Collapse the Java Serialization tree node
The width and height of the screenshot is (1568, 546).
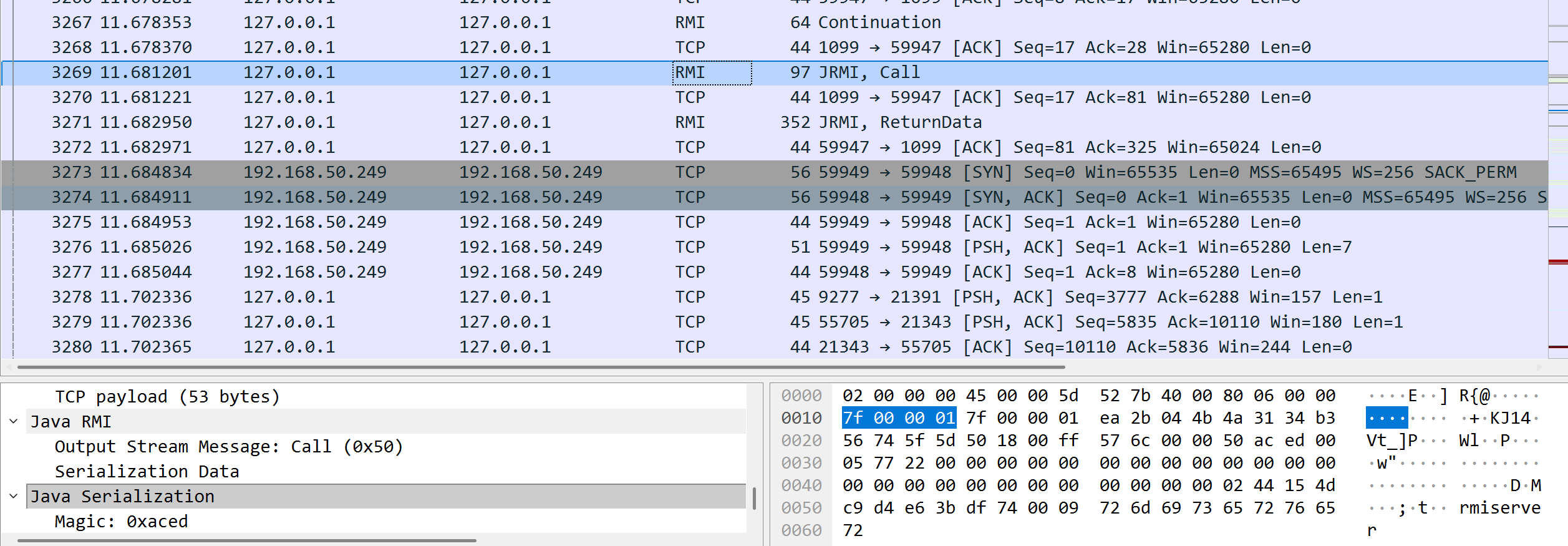point(14,497)
